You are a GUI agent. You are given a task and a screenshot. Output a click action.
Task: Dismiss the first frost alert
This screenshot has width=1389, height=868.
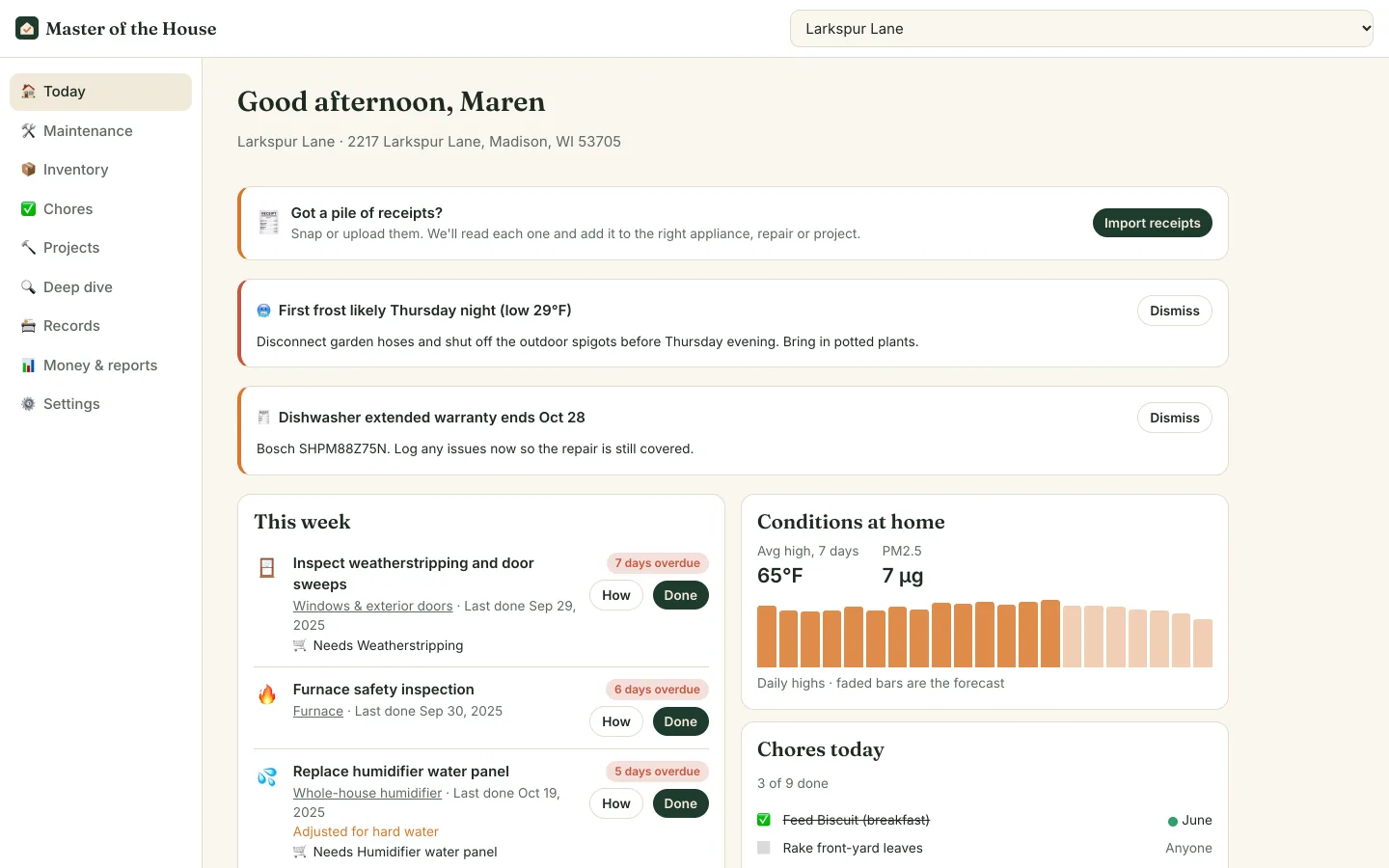click(1175, 311)
